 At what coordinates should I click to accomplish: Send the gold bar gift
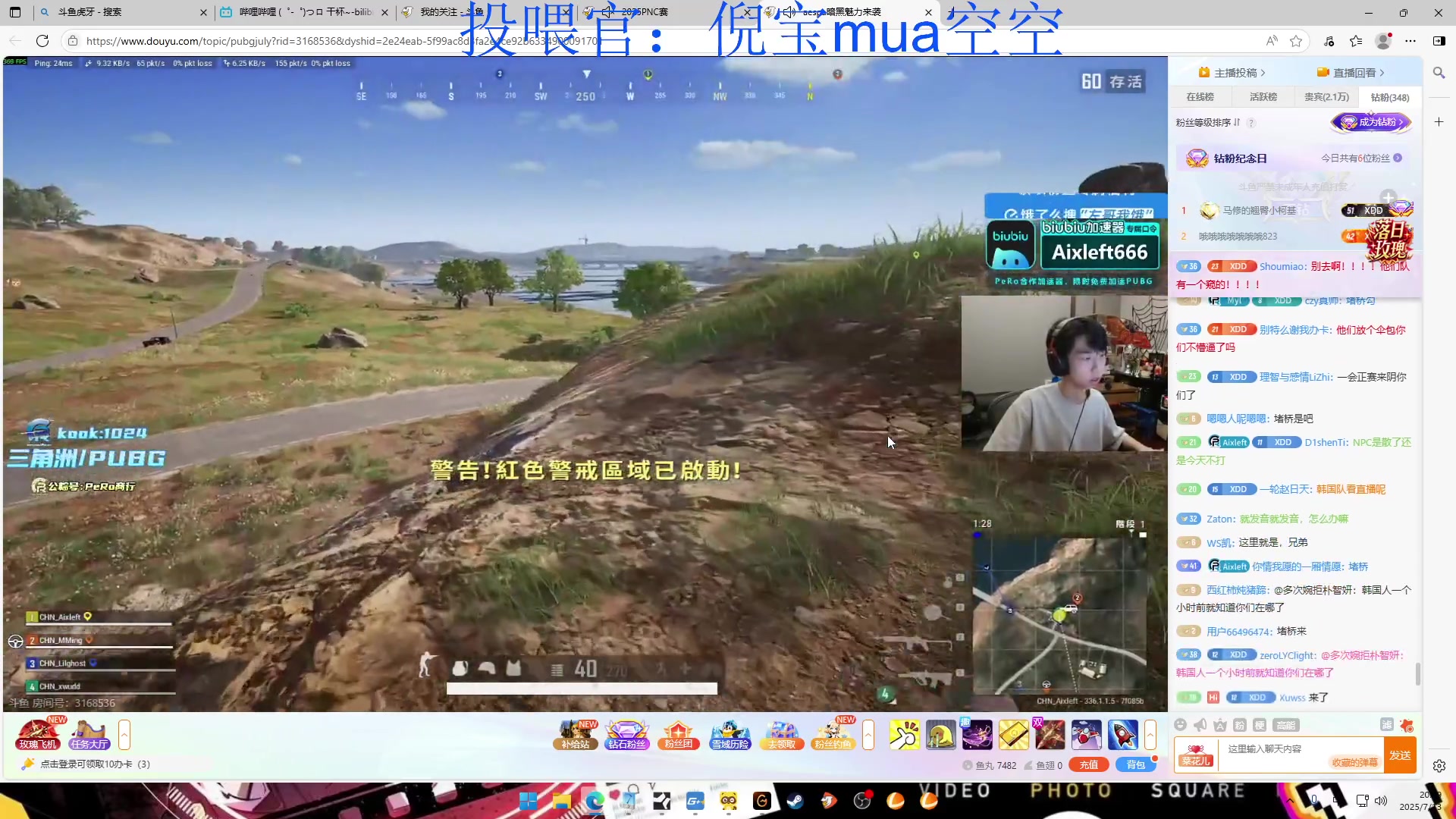pyautogui.click(x=1013, y=735)
